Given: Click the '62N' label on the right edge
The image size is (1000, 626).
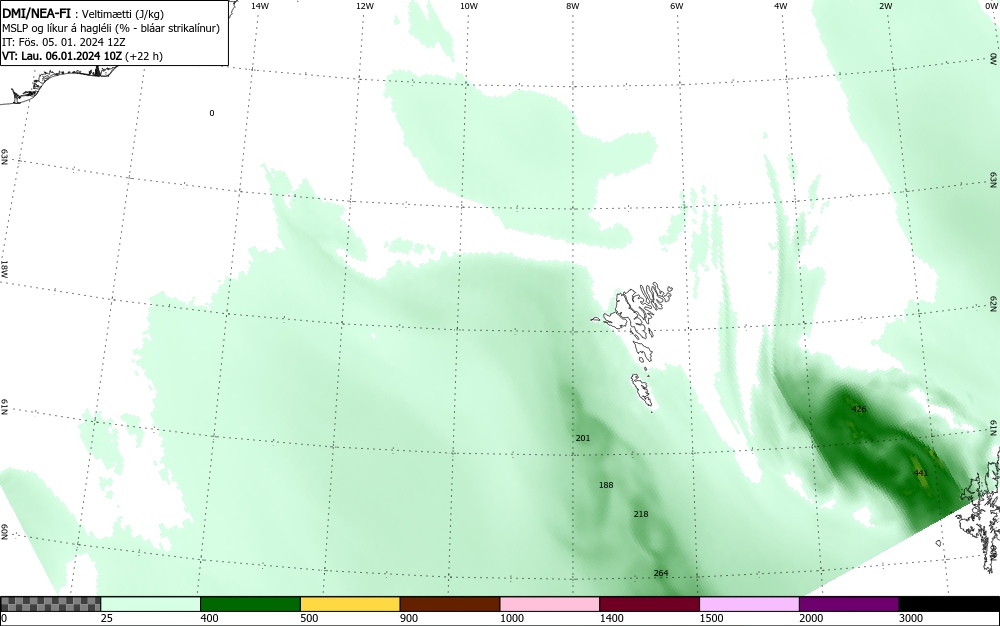Looking at the screenshot, I should coord(994,303).
